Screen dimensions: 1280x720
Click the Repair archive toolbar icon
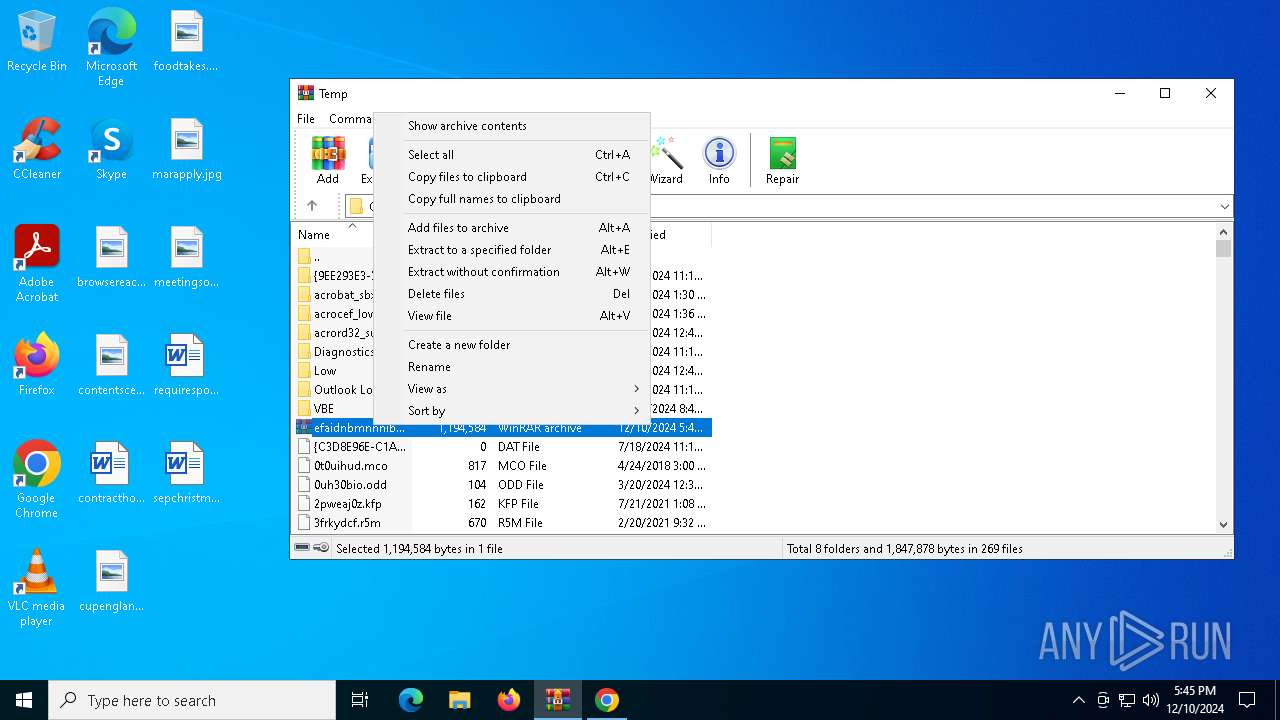782,160
